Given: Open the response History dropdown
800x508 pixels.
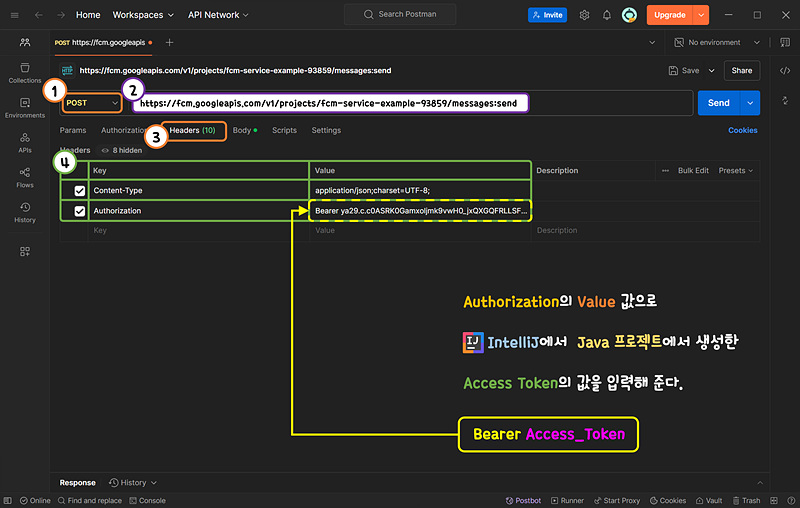Looking at the screenshot, I should [133, 482].
